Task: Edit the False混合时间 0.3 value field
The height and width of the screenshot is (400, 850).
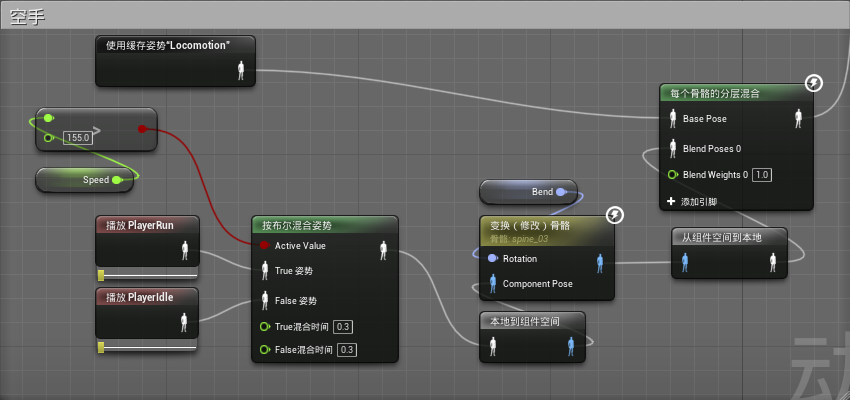Action: coord(347,349)
